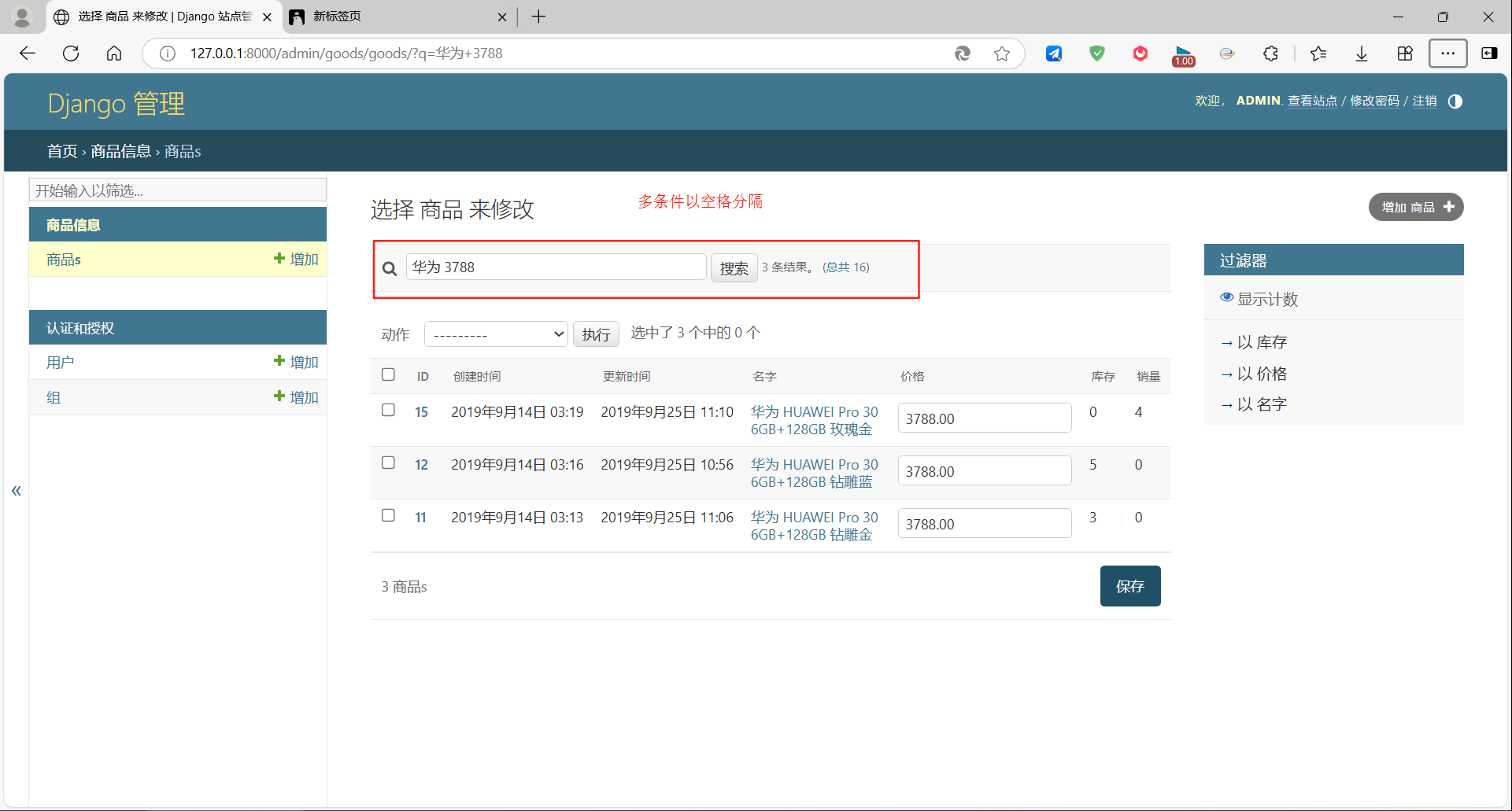Image resolution: width=1512 pixels, height=811 pixels.
Task: Reload the page with refresh icon
Action: (x=71, y=53)
